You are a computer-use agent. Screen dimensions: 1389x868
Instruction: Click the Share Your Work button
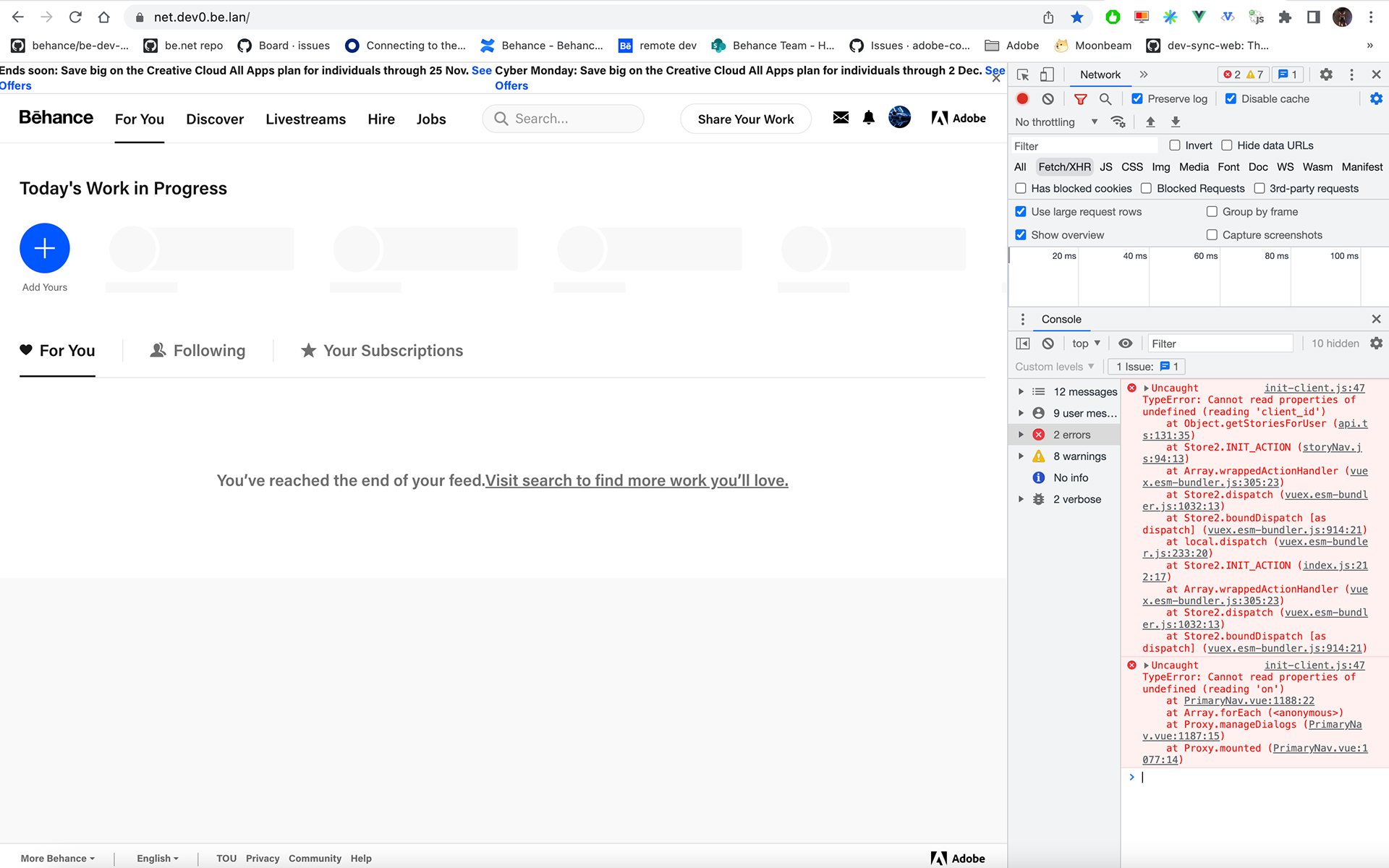pos(745,119)
